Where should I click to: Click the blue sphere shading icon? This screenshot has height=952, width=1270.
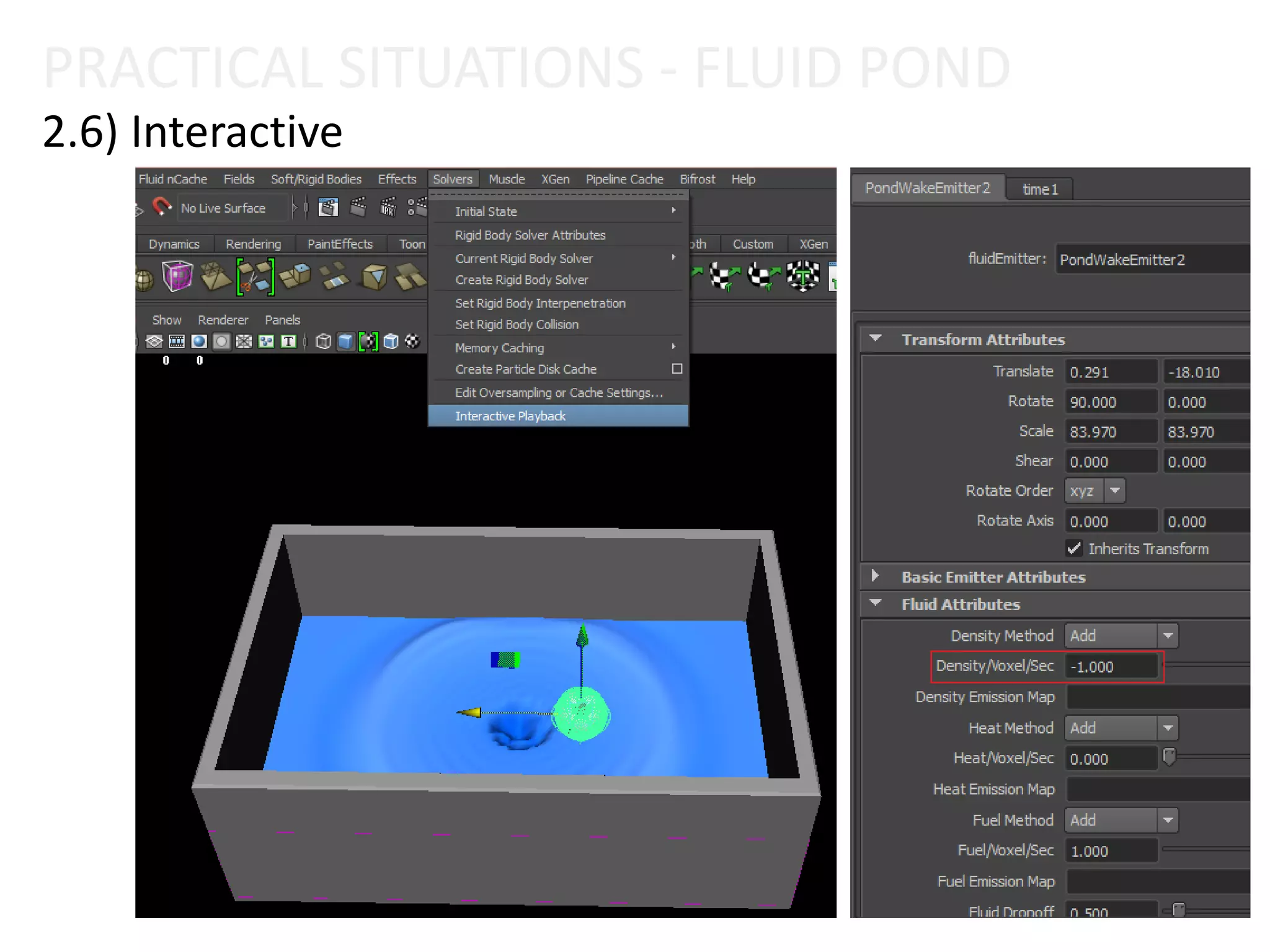(199, 342)
